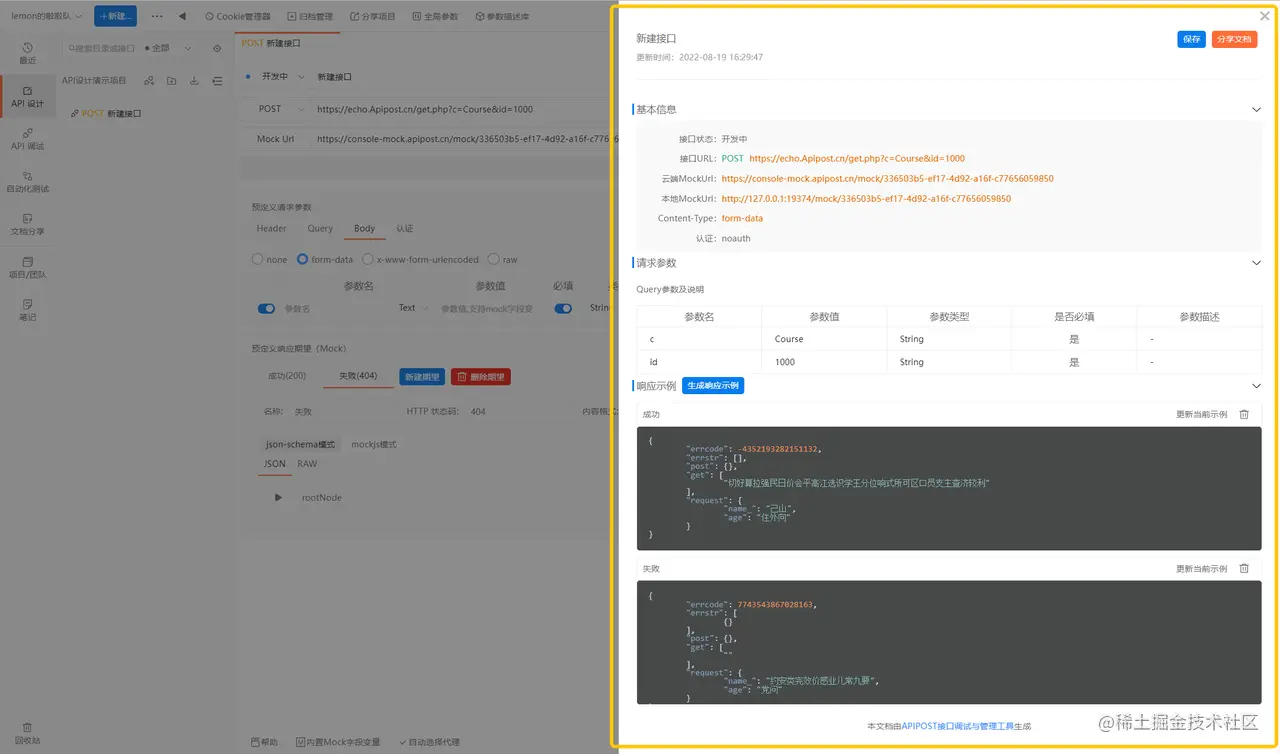Click the locate target icon beside 全部 filter
The width and height of the screenshot is (1280, 754).
coord(217,48)
